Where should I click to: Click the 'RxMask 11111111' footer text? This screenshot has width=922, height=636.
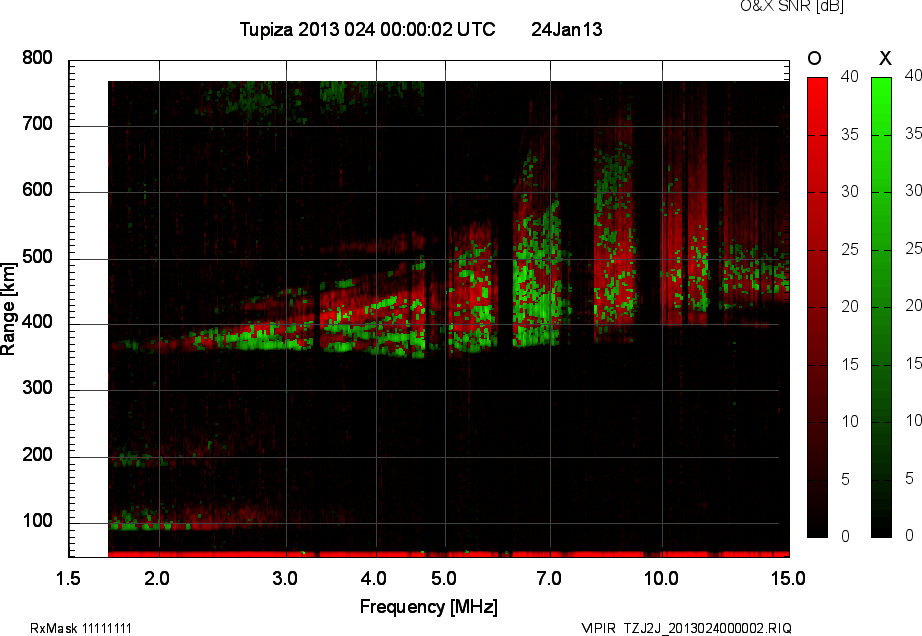(x=81, y=628)
